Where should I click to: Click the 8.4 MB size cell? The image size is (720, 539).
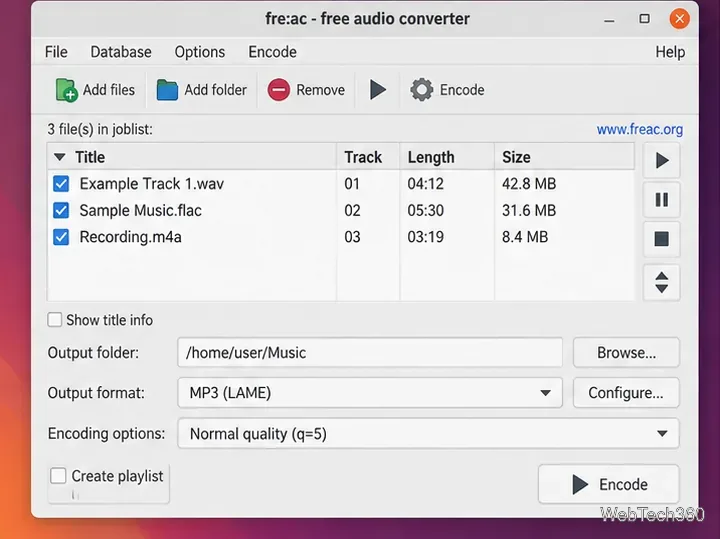click(525, 237)
